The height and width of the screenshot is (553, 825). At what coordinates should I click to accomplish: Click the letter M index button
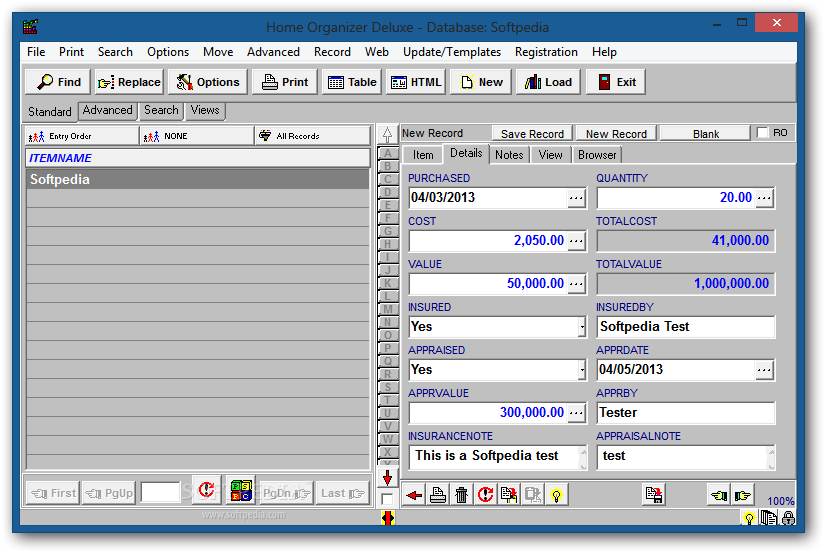point(387,309)
